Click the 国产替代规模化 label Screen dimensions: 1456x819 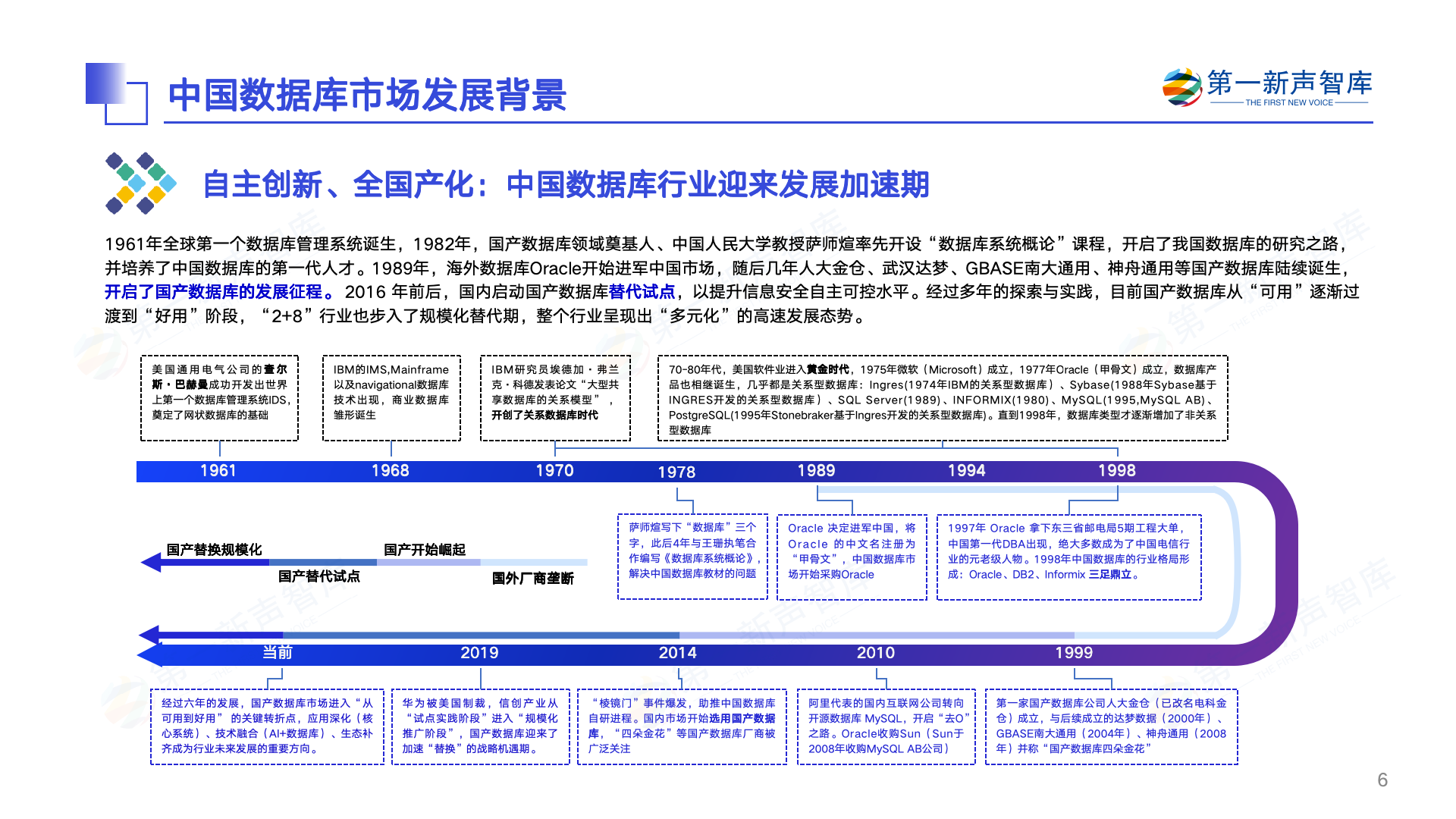pos(215,547)
